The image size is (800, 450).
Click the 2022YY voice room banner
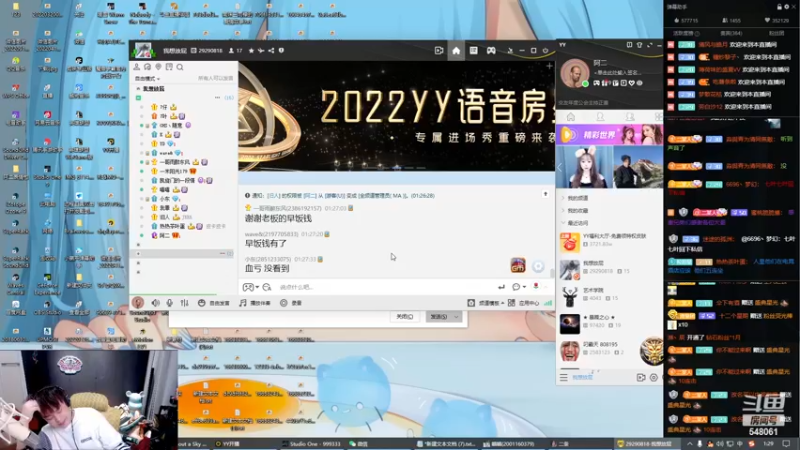[396, 116]
